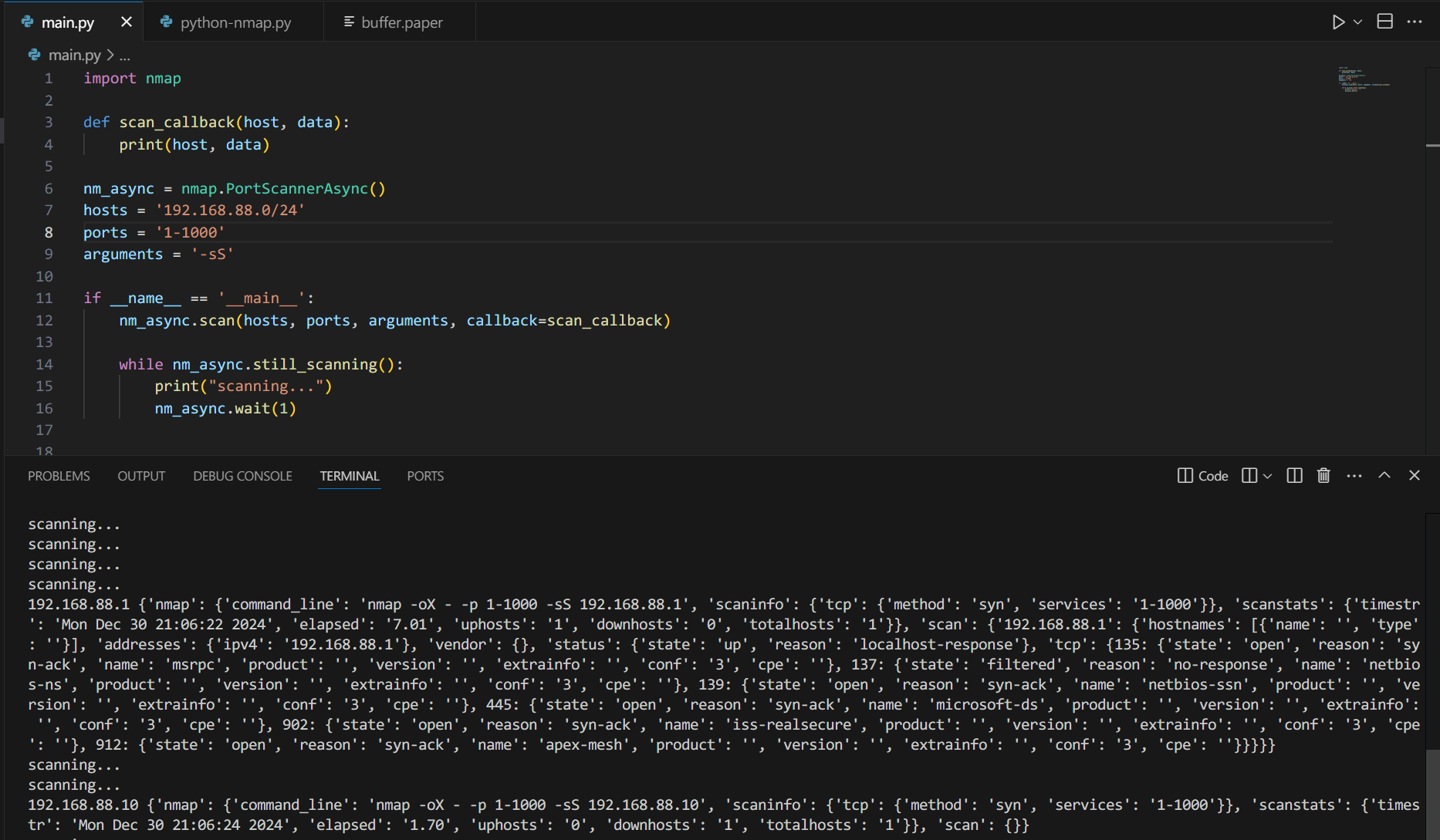Click the breadcrumb ellipsis after main.py

tap(125, 55)
